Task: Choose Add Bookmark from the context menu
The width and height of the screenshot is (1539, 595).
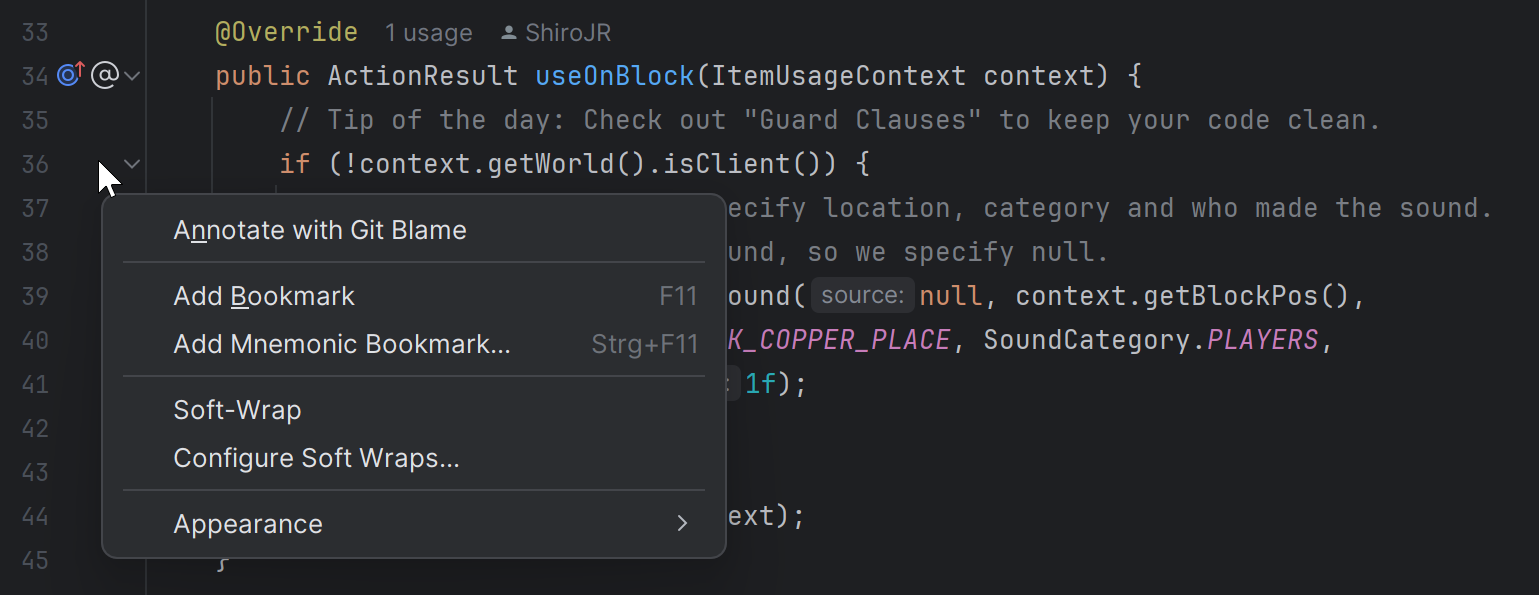Action: pos(264,296)
